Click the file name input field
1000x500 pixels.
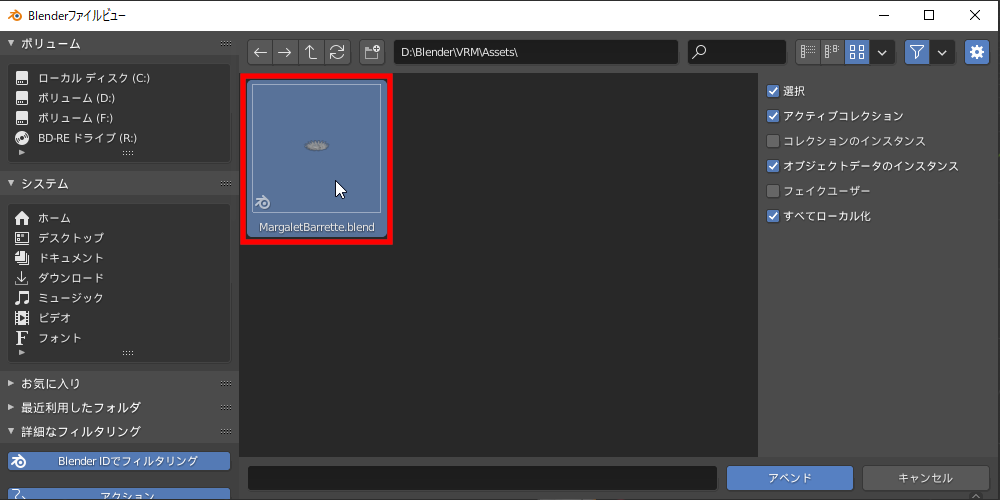pyautogui.click(x=483, y=478)
